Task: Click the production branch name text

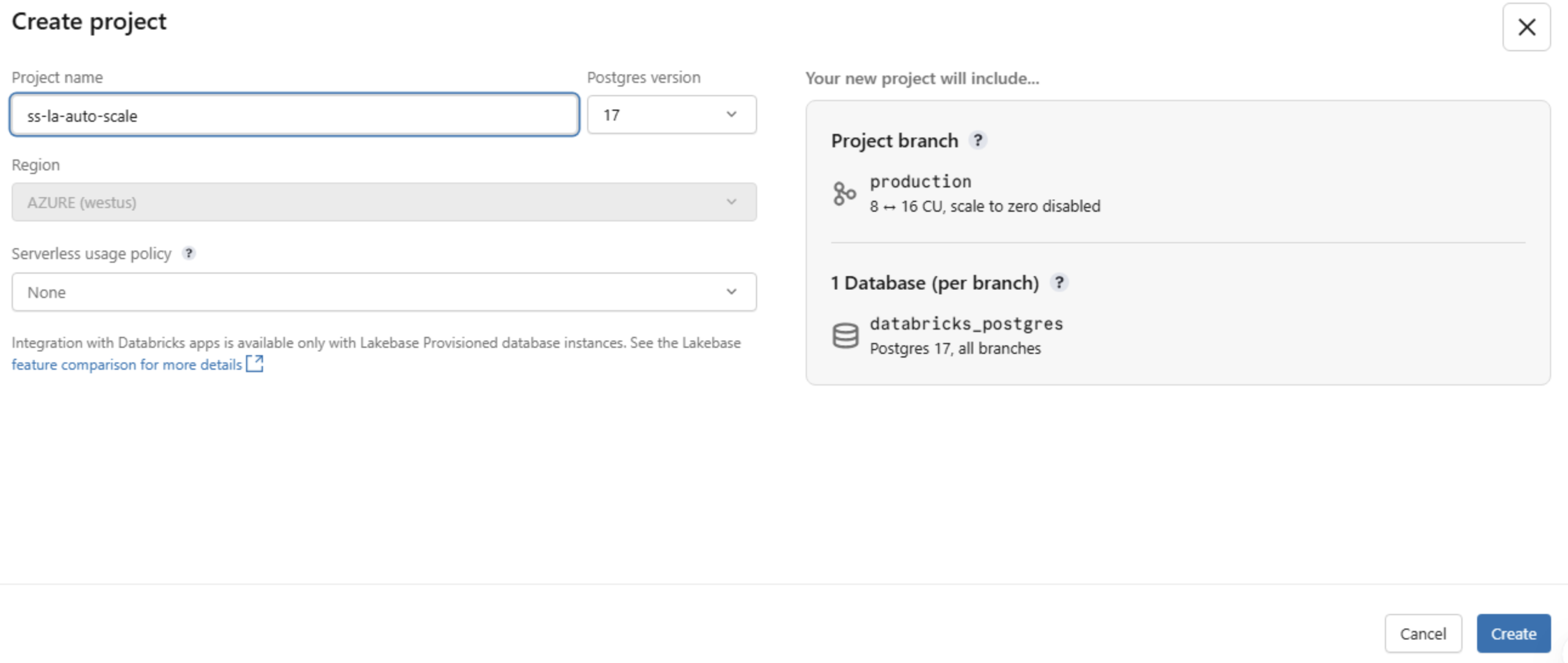Action: (920, 181)
